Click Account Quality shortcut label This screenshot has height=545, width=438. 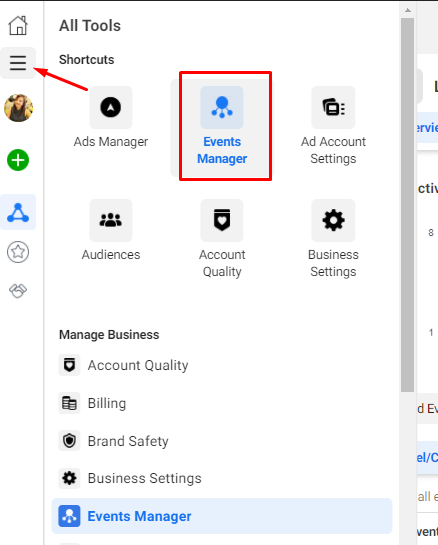(x=222, y=263)
